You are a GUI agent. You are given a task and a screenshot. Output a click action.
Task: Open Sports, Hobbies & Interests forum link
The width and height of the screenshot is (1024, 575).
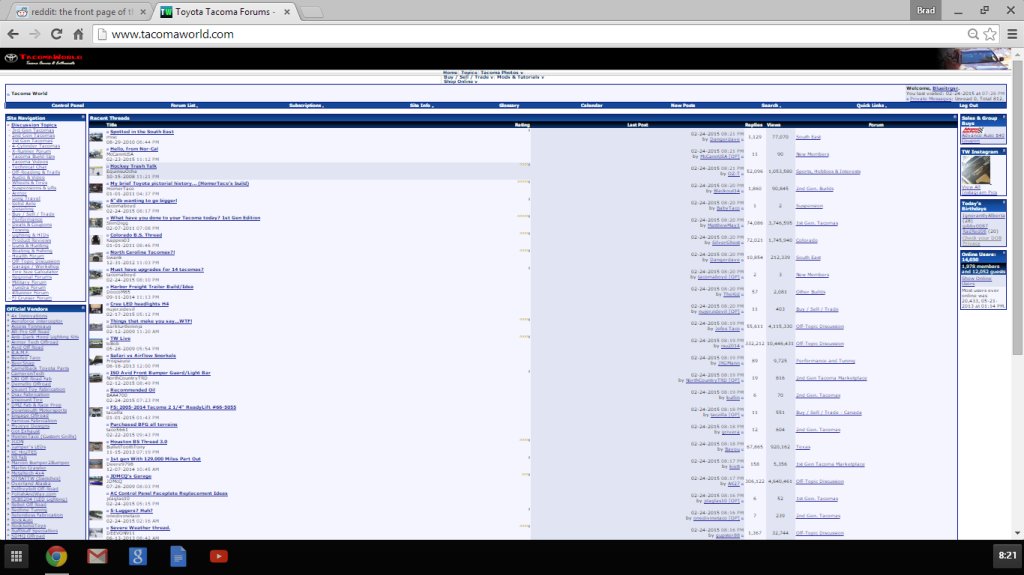tap(828, 172)
